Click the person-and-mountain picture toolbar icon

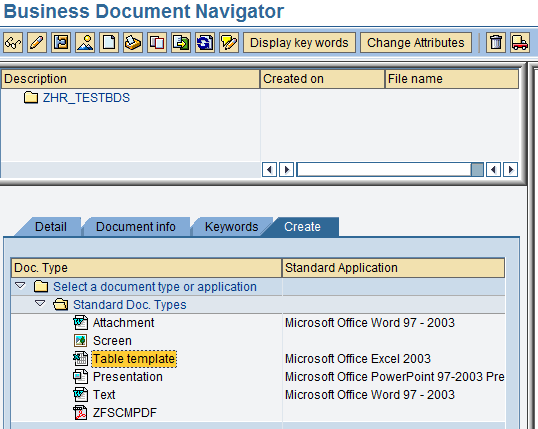tap(85, 43)
